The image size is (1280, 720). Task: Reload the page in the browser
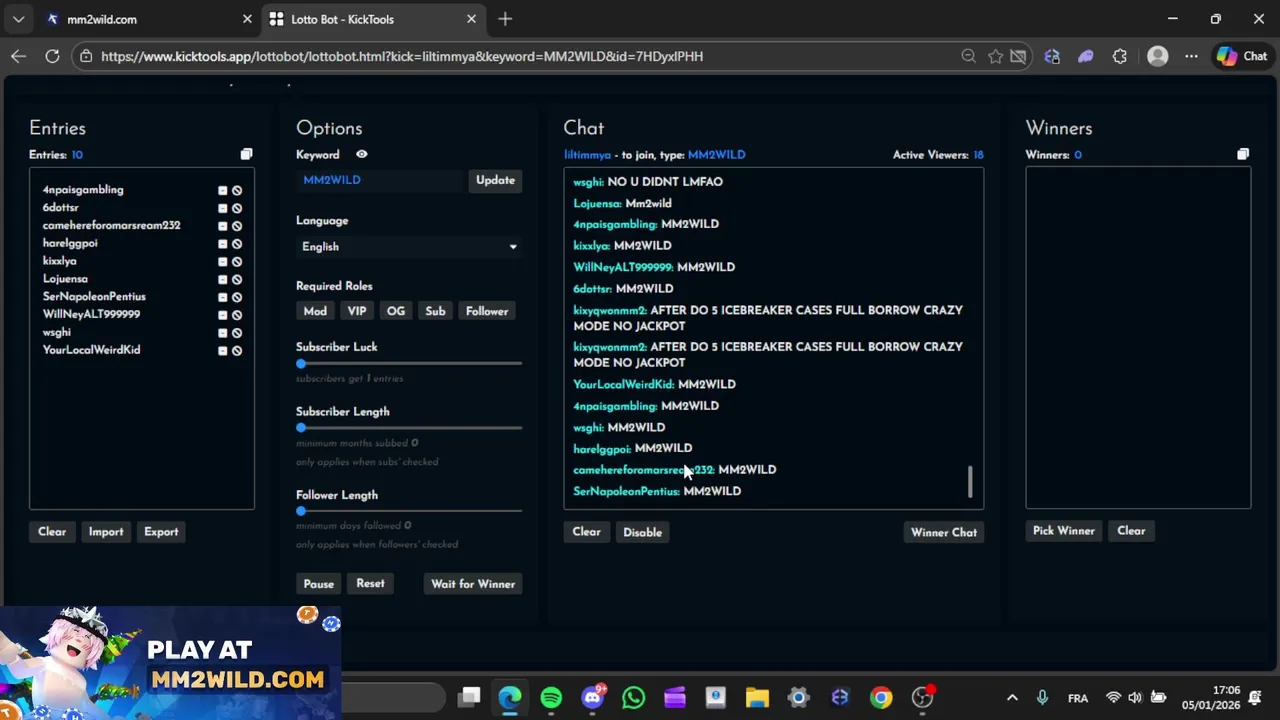pyautogui.click(x=52, y=56)
